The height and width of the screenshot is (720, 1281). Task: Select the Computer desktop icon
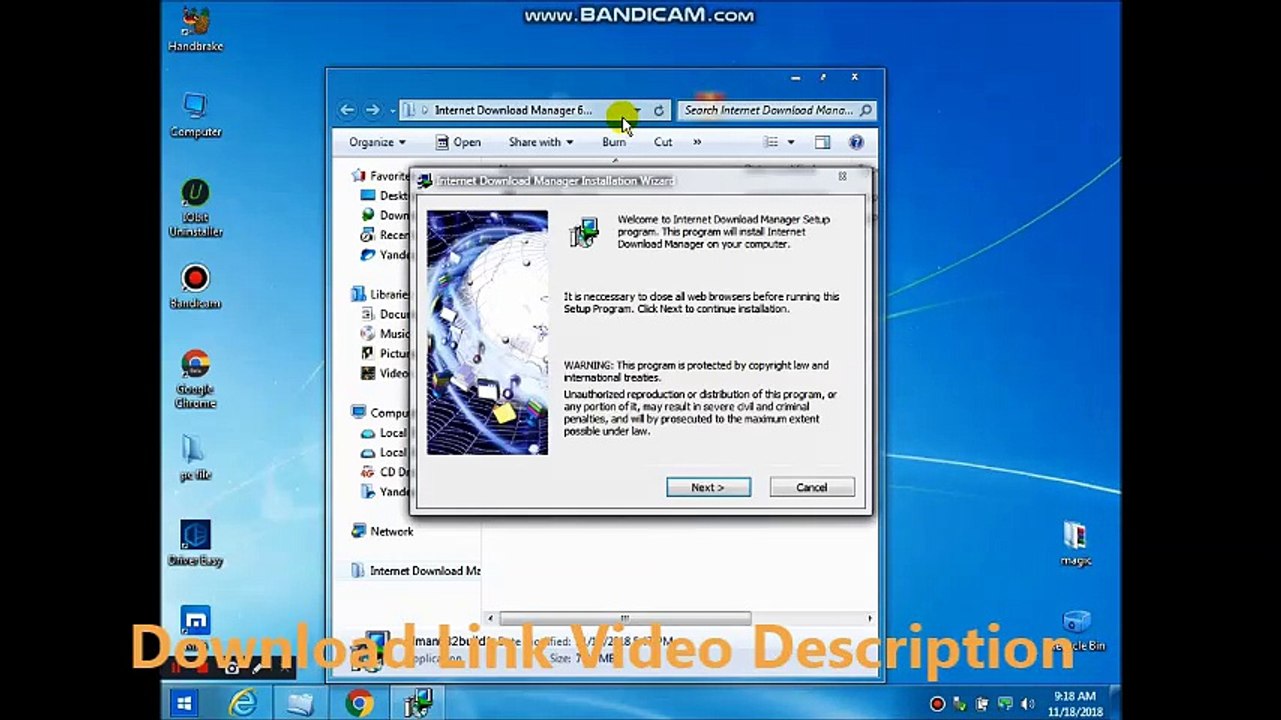click(x=195, y=115)
